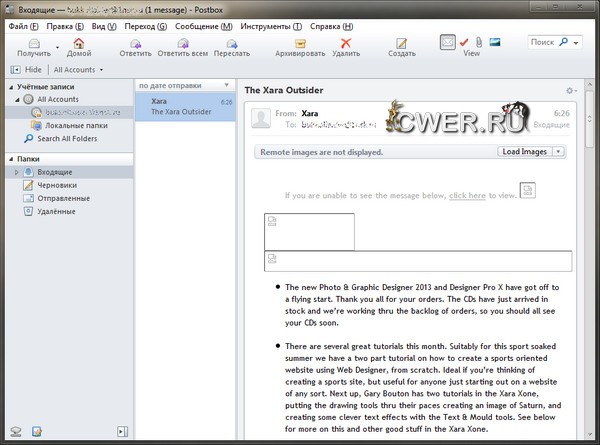Expand the Входящие folder tree arrow
Image resolution: width=600 pixels, height=445 pixels.
coord(15,172)
